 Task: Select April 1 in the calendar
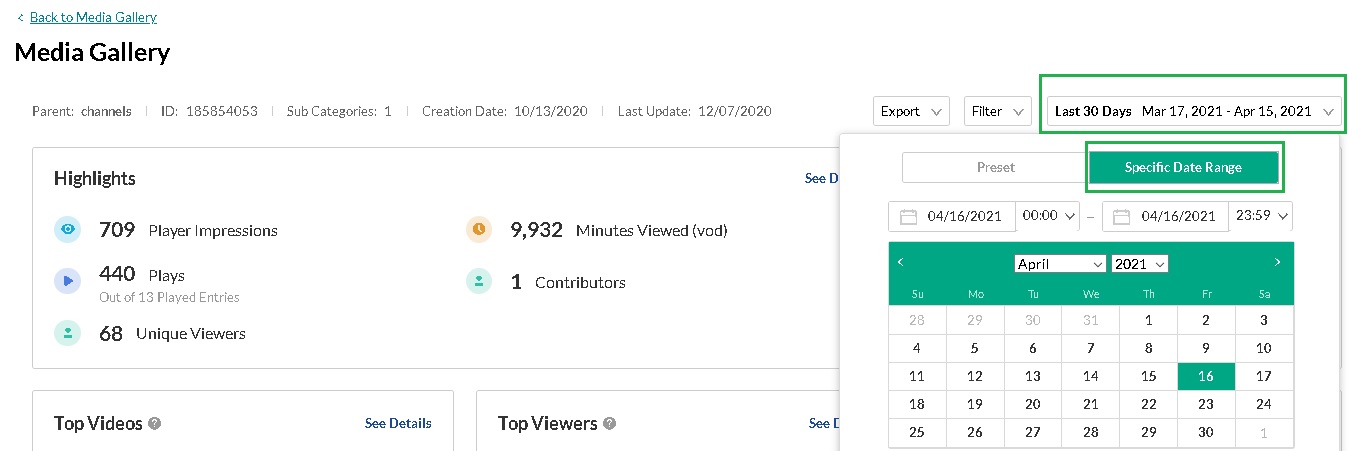tap(1148, 320)
